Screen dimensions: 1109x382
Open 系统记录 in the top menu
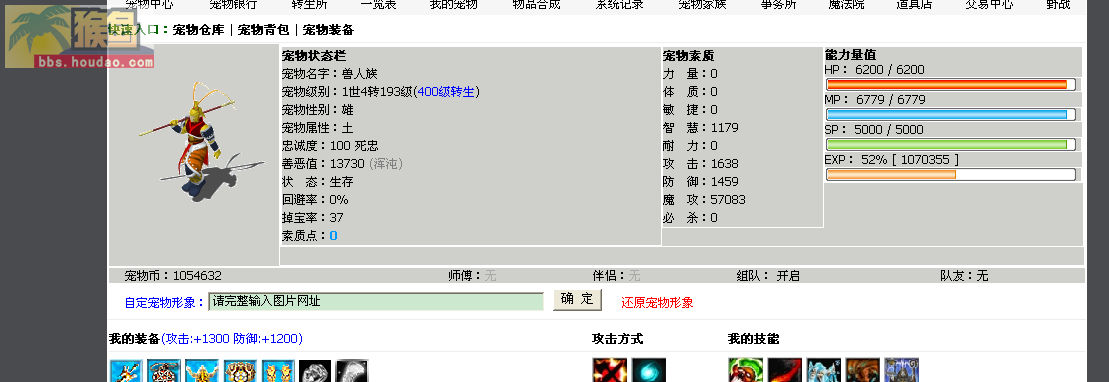coord(620,5)
